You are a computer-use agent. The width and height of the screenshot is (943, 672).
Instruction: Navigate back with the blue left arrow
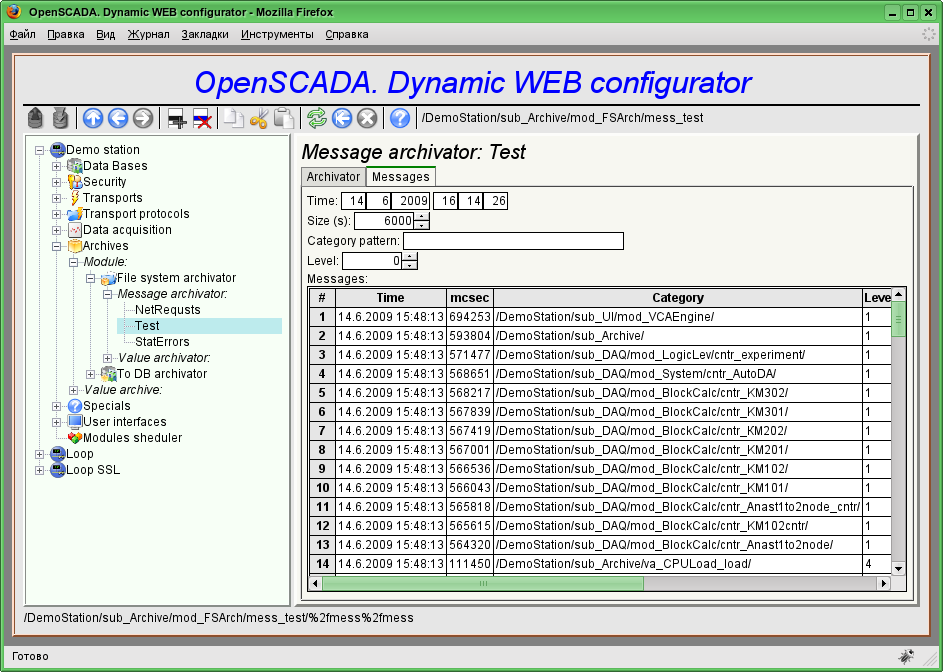[x=118, y=118]
